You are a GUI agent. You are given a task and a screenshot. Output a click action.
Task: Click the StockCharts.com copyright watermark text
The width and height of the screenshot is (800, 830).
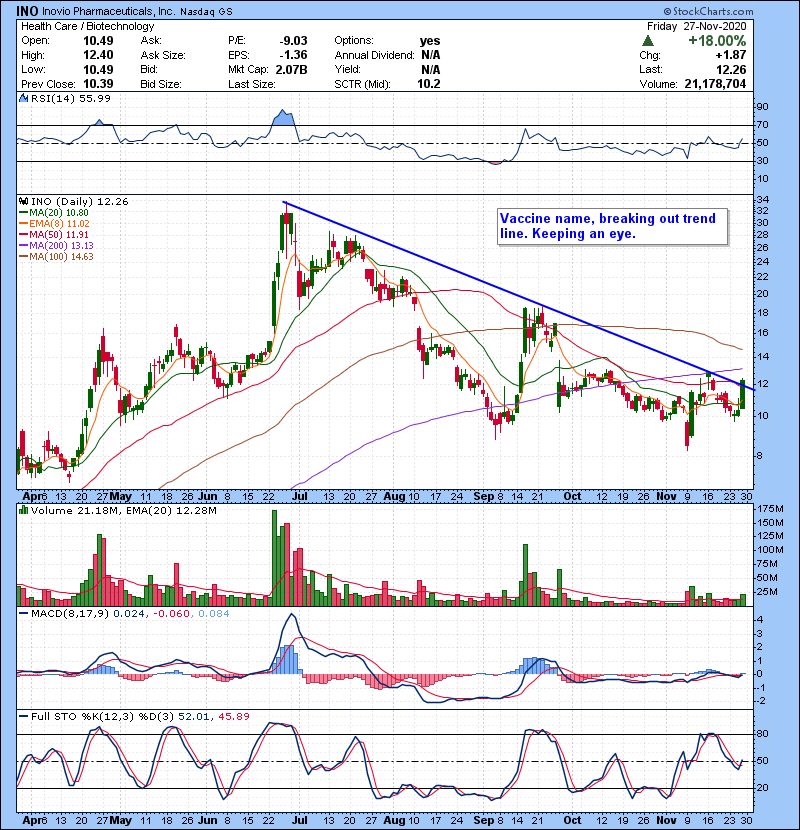[x=708, y=11]
